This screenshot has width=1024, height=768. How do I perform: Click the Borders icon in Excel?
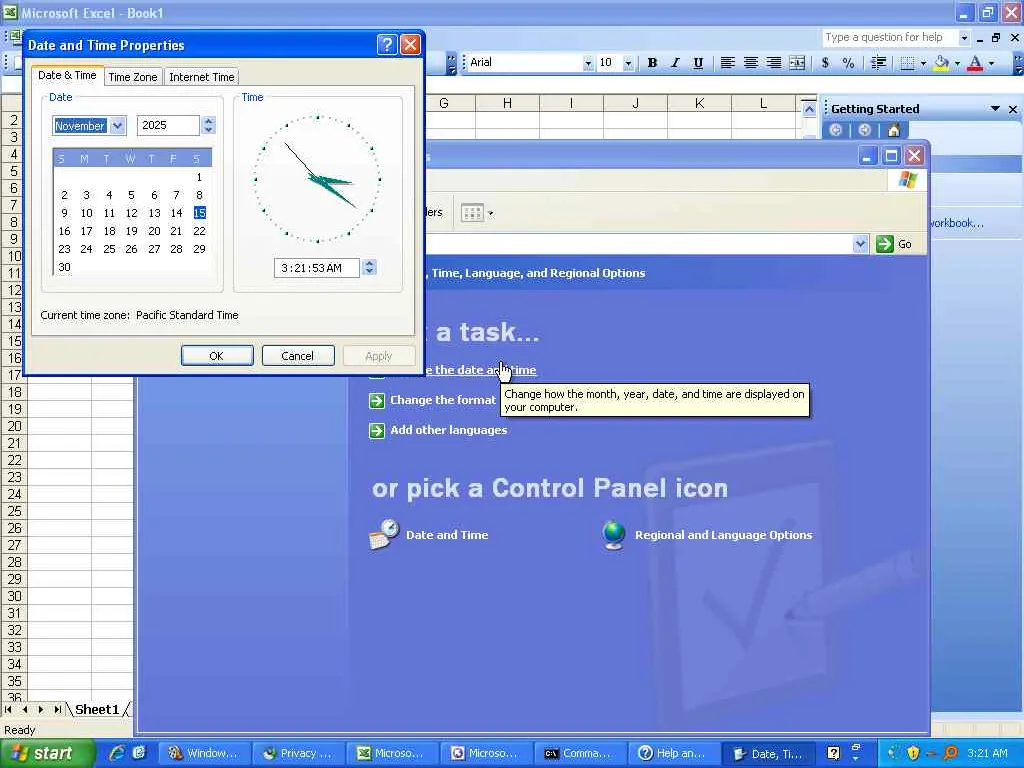[x=906, y=63]
